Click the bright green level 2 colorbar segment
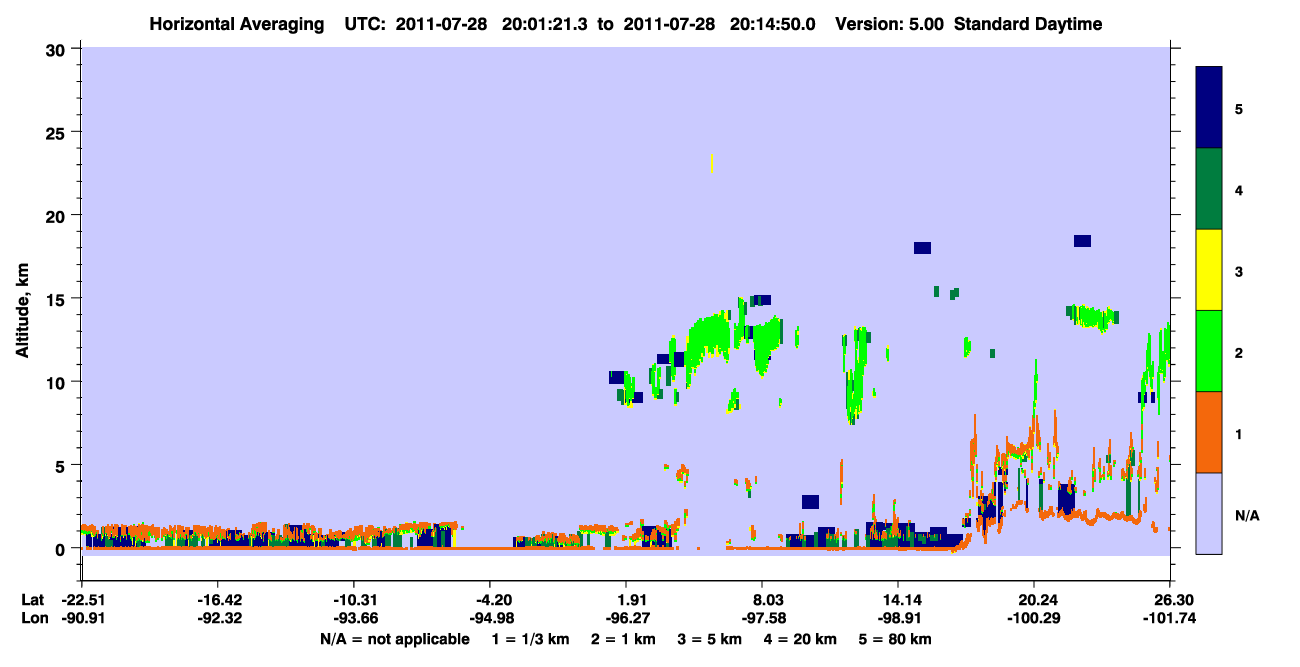Viewport: 1300px width, 667px height. pyautogui.click(x=1209, y=351)
